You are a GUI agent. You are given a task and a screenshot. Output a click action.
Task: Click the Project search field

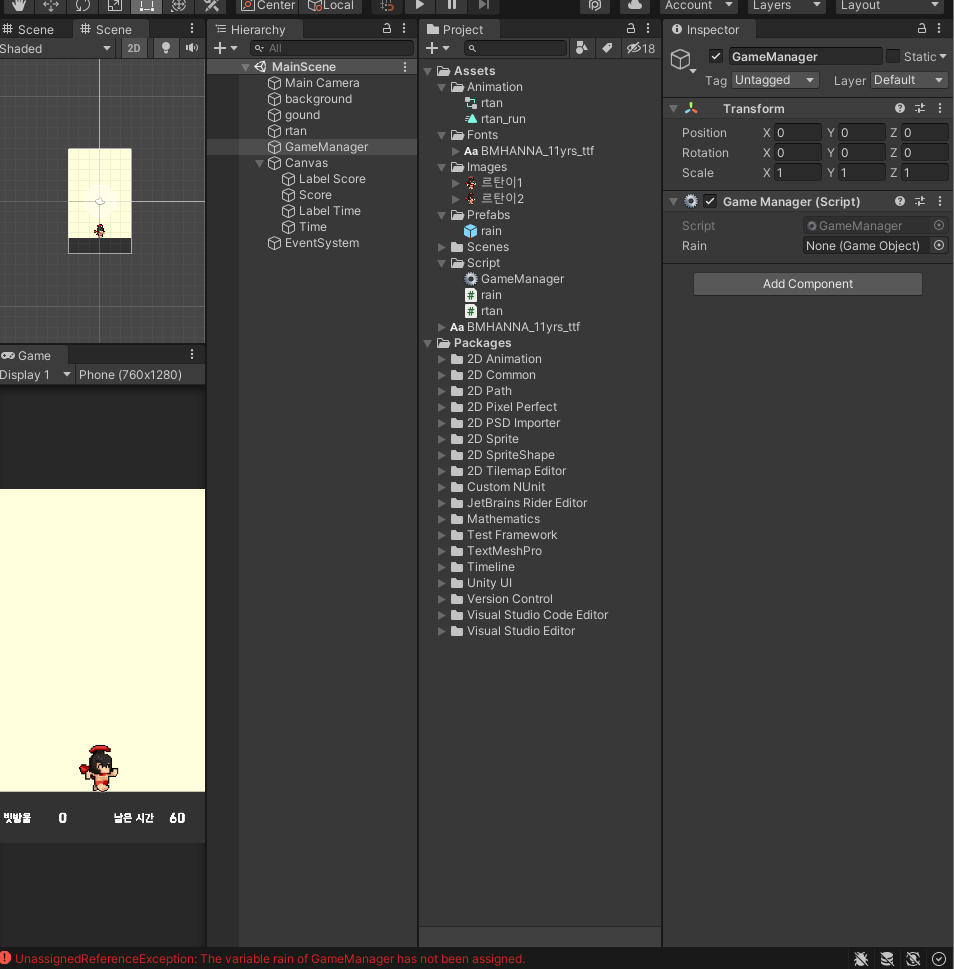pos(515,48)
